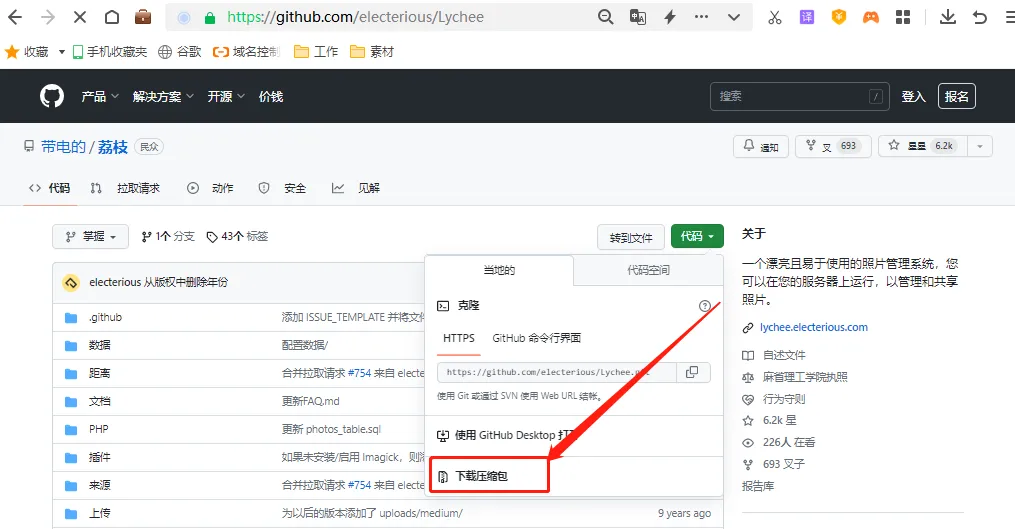Click the clone help question mark icon

(x=705, y=306)
